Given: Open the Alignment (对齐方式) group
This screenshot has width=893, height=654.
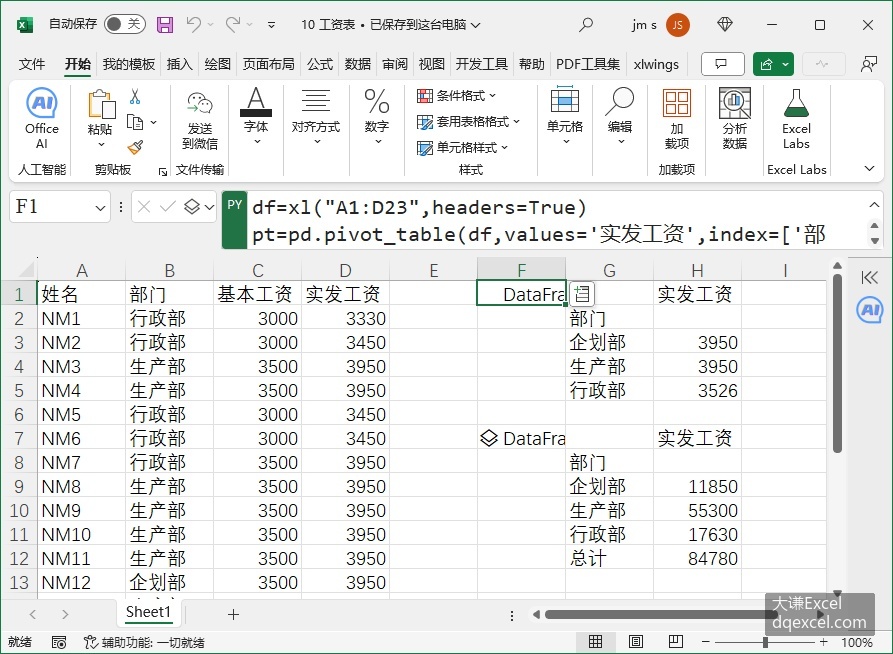Looking at the screenshot, I should tap(316, 116).
